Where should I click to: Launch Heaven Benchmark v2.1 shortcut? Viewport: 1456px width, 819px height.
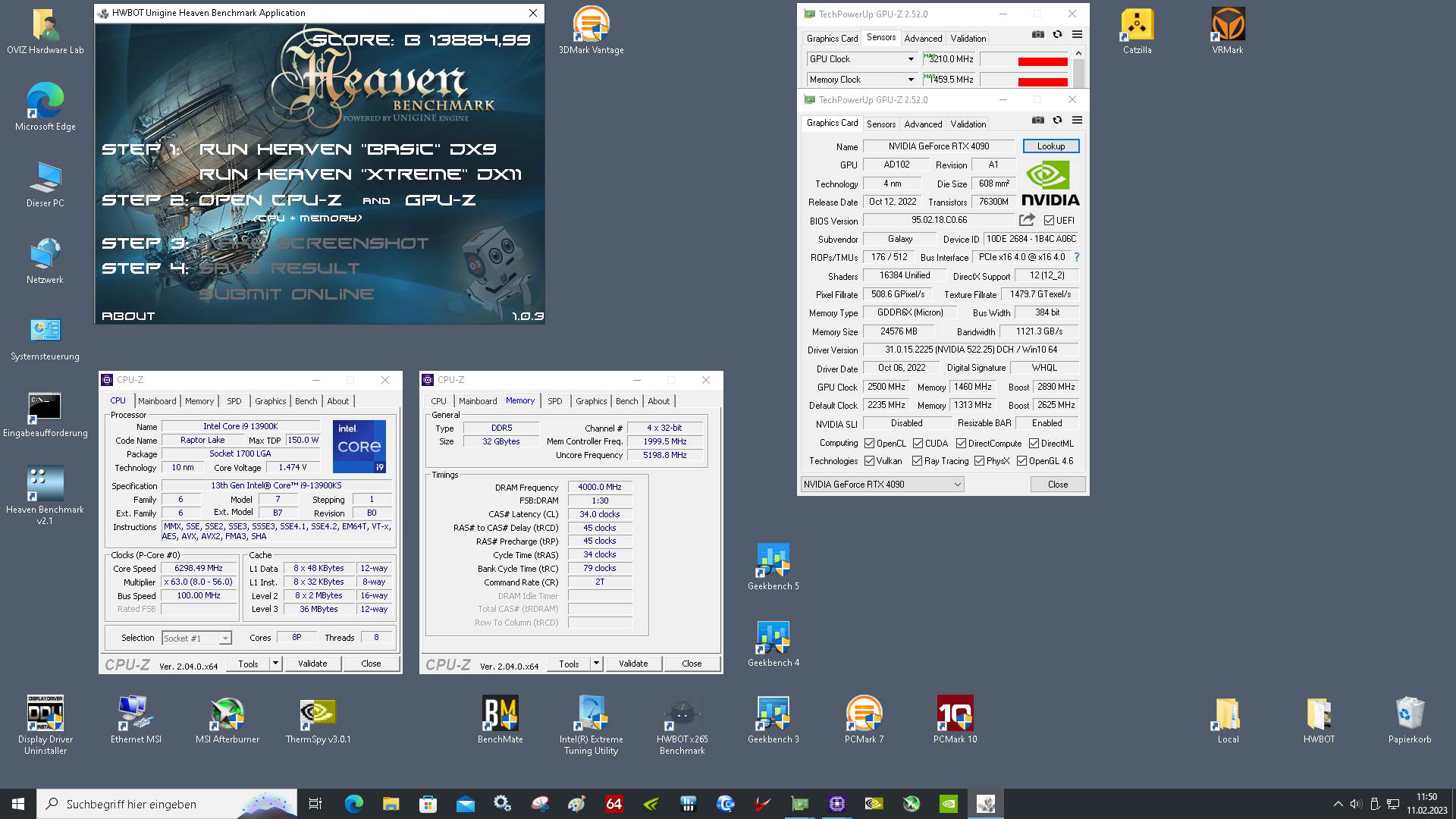[x=45, y=494]
